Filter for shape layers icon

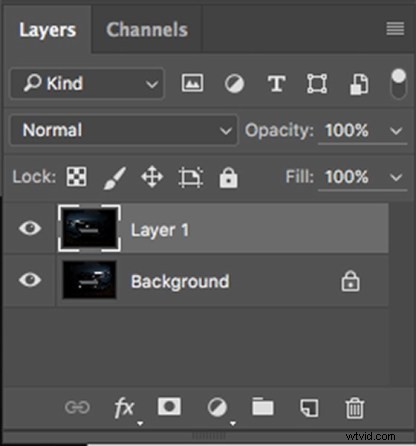pyautogui.click(x=317, y=84)
